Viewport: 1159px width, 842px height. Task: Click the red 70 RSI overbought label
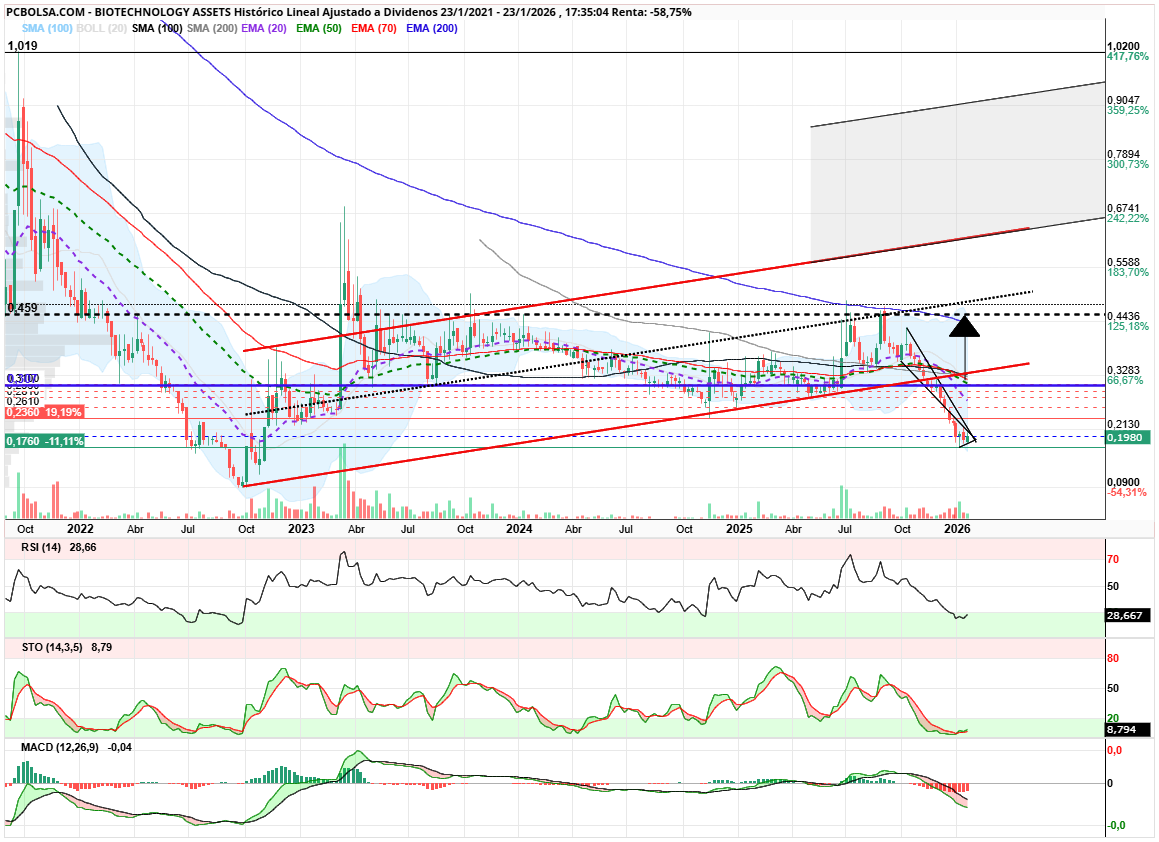[x=1112, y=560]
